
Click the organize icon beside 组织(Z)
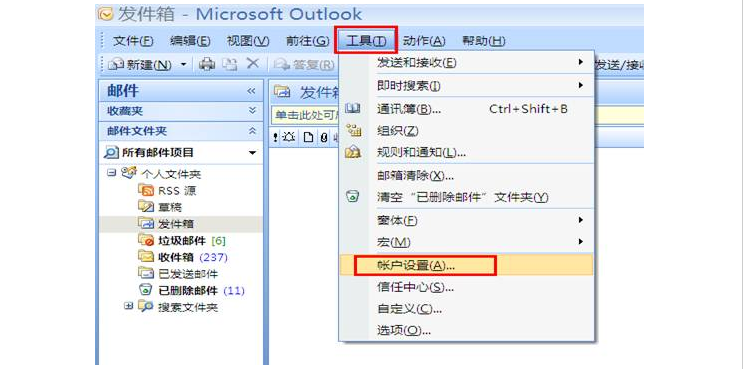tap(354, 129)
